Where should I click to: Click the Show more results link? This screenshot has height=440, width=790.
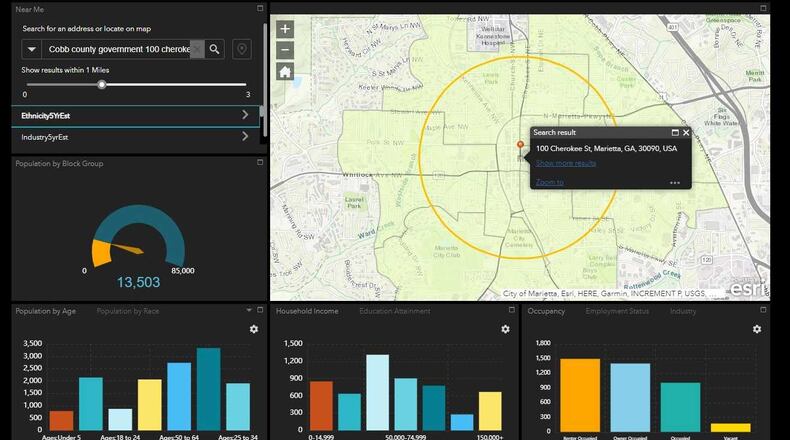click(565, 163)
